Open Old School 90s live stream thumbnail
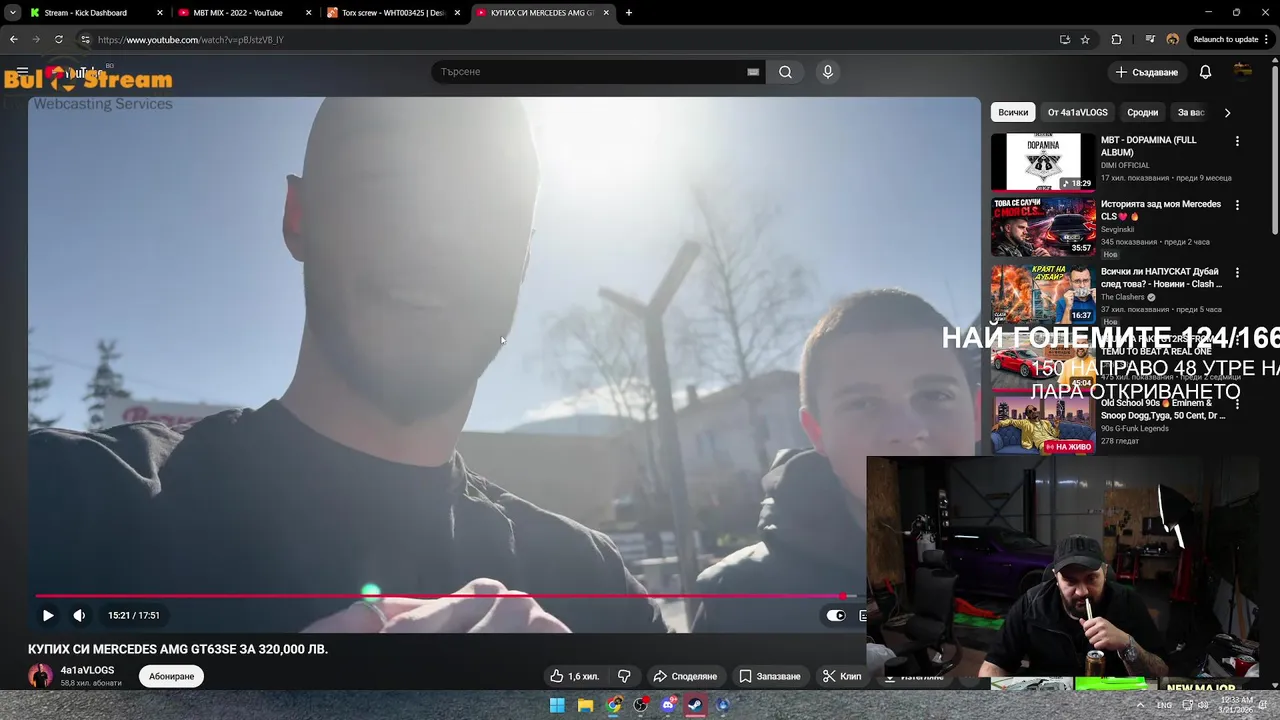This screenshot has width=1280, height=720. pyautogui.click(x=1043, y=425)
